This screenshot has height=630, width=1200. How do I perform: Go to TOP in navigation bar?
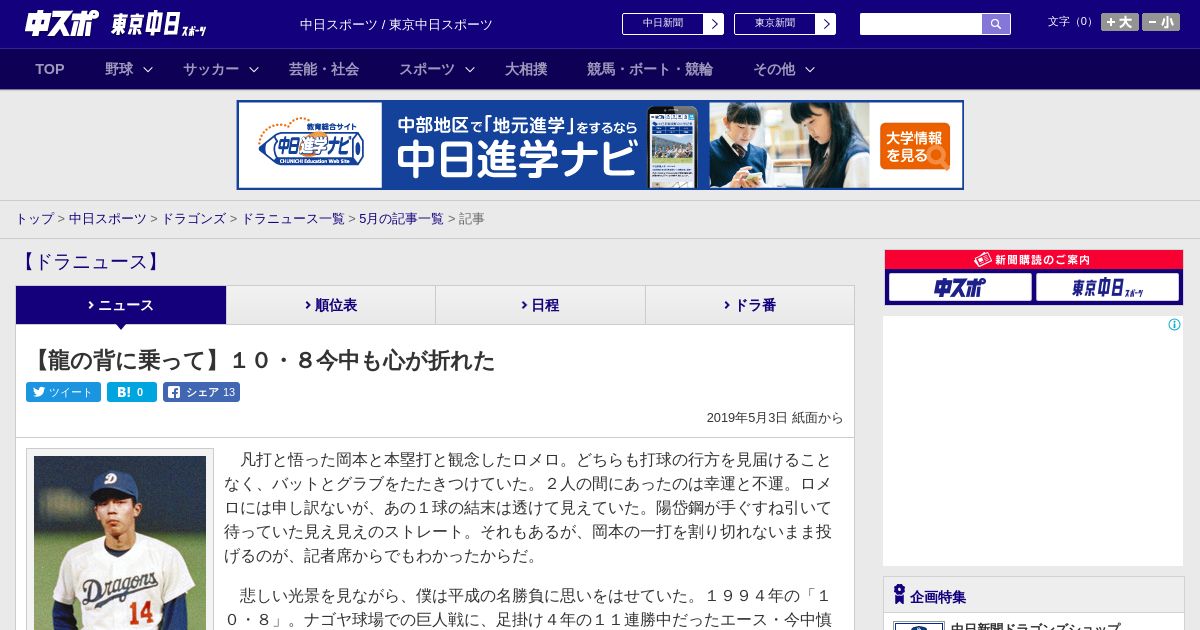pyautogui.click(x=50, y=69)
